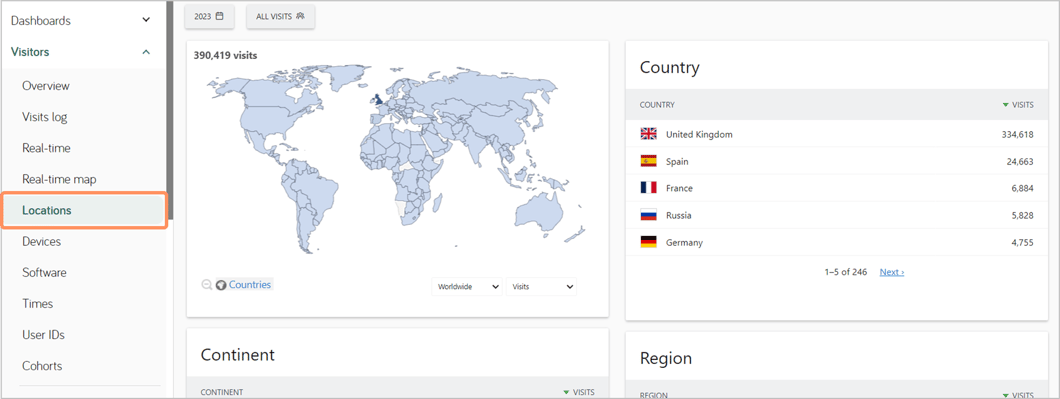Open the 2023 date picker button
Screen dimensions: 1060x399
pos(210,17)
